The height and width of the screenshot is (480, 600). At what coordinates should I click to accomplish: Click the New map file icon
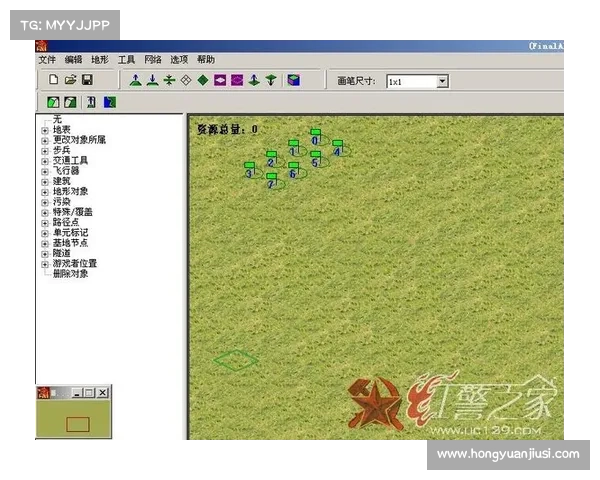[x=53, y=80]
